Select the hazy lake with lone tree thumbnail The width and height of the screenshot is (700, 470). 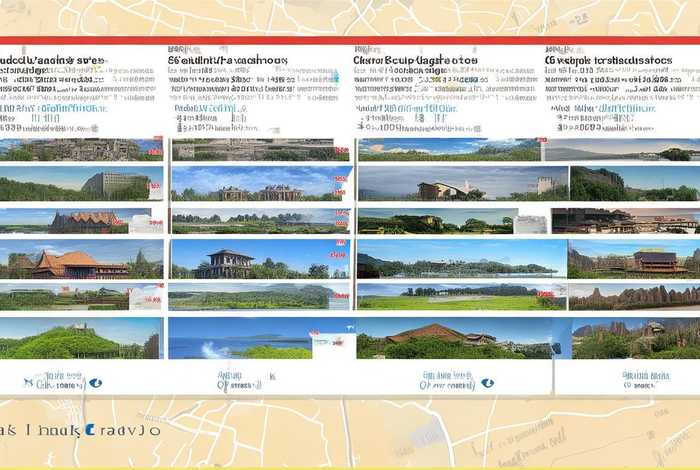pyautogui.click(x=622, y=150)
